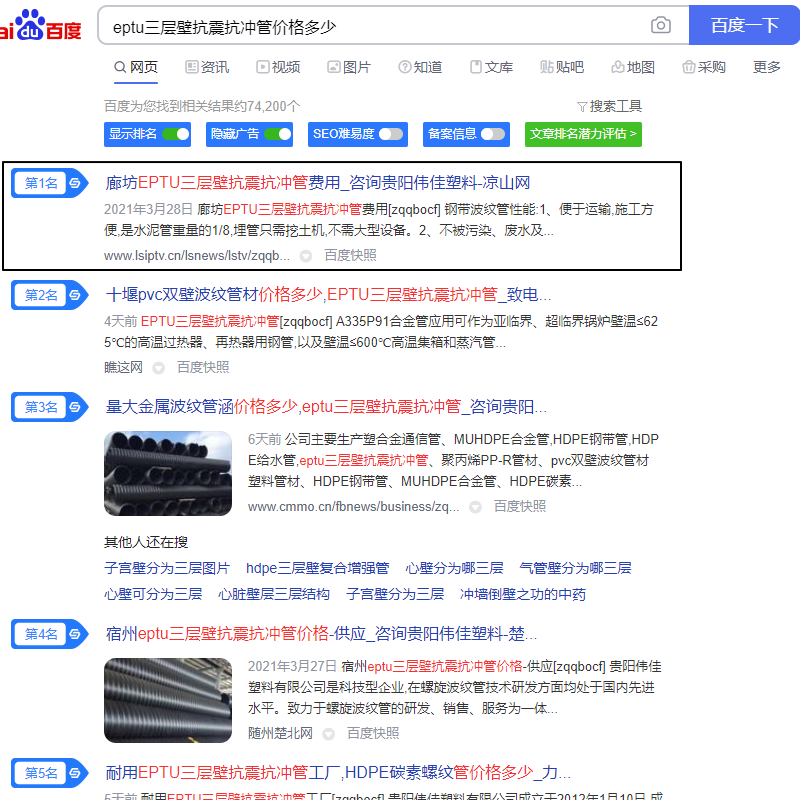Switch to the 资讯 tab
Screen dimensions: 800x800
pyautogui.click(x=207, y=67)
